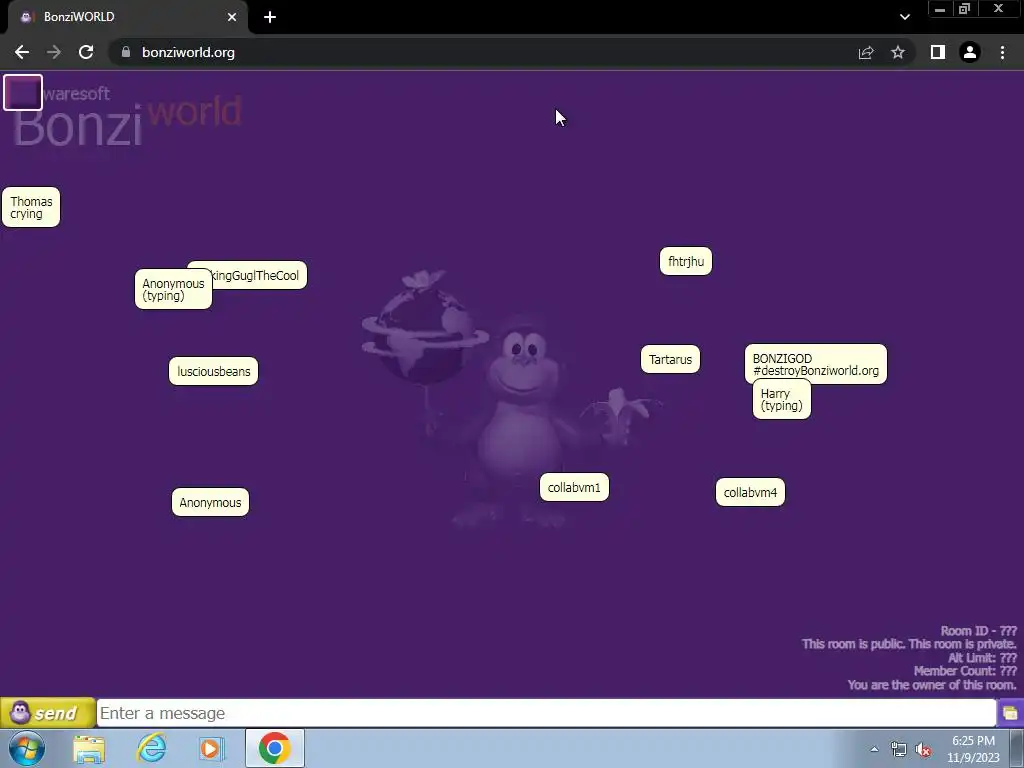Click 'You are the owner' text
The width and height of the screenshot is (1024, 768).
[932, 684]
